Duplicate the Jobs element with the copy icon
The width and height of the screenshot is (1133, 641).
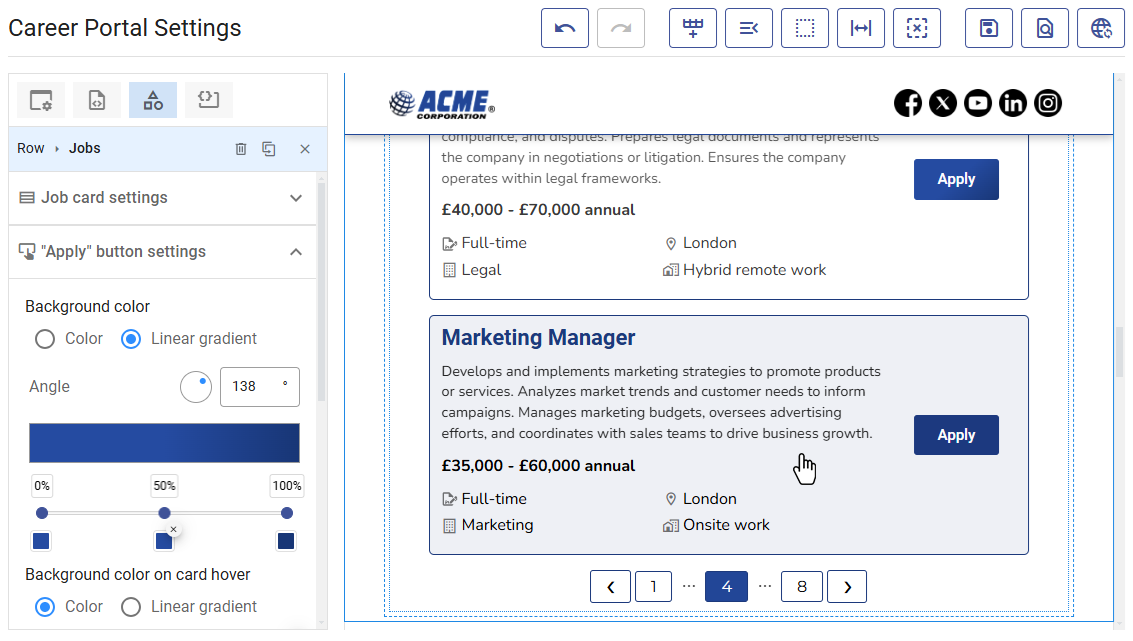coord(268,148)
